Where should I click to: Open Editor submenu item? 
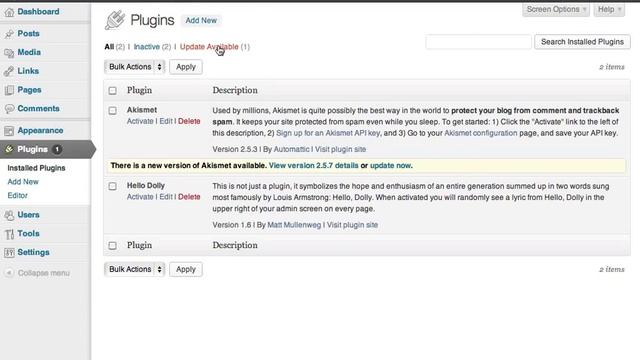tap(18, 196)
